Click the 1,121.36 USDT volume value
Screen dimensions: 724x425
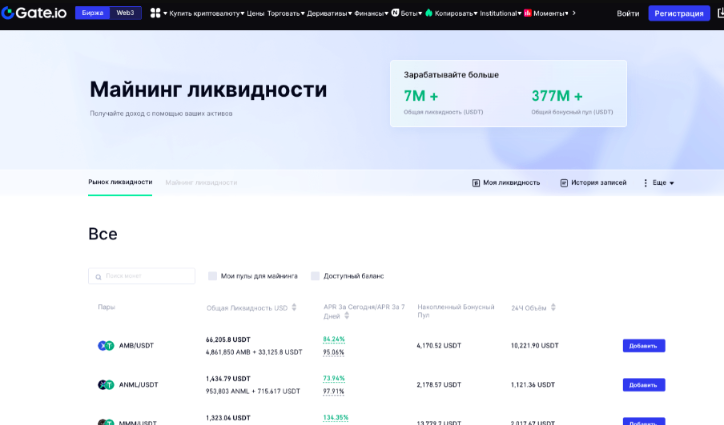pos(533,385)
